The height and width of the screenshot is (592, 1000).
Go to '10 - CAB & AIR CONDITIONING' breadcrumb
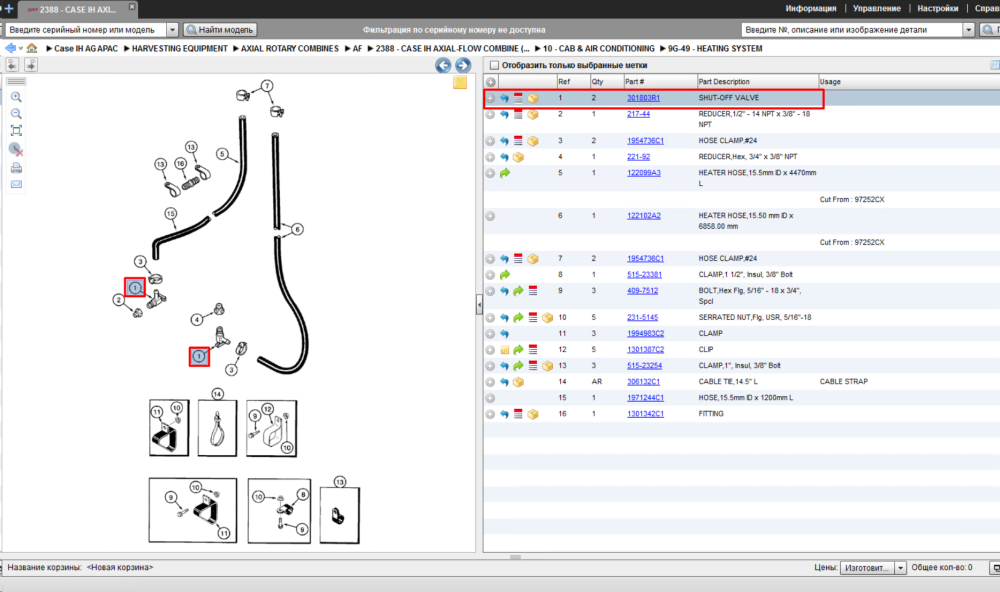click(x=598, y=48)
